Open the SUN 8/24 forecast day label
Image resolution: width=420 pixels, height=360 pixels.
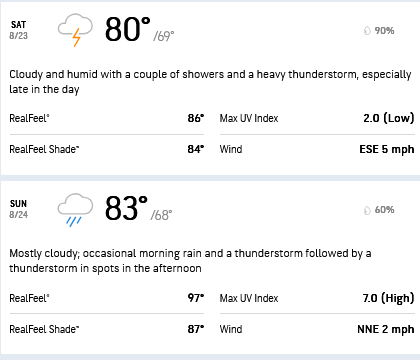[x=19, y=209]
